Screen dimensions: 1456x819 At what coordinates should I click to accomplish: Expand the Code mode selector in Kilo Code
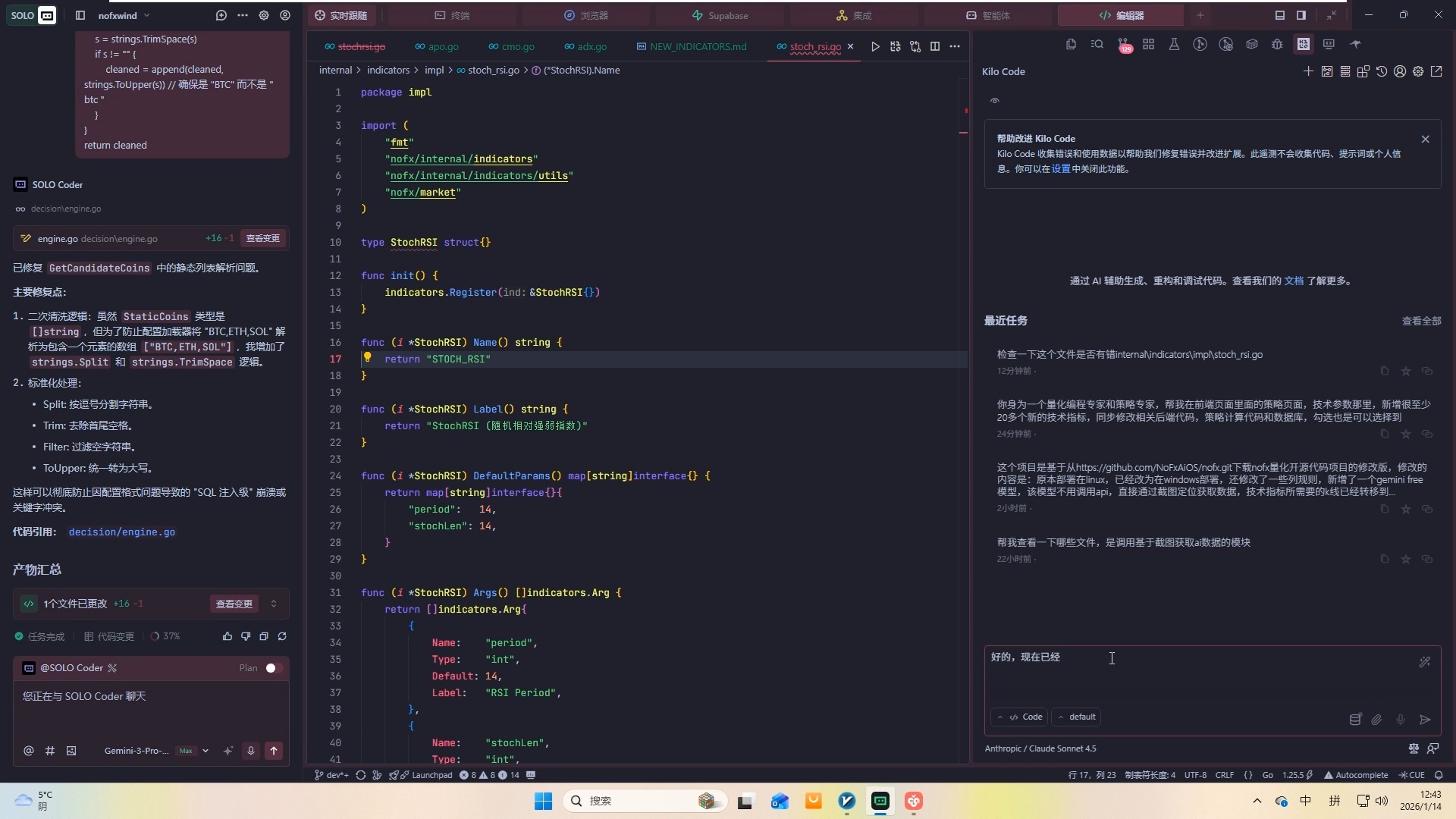pos(1020,717)
